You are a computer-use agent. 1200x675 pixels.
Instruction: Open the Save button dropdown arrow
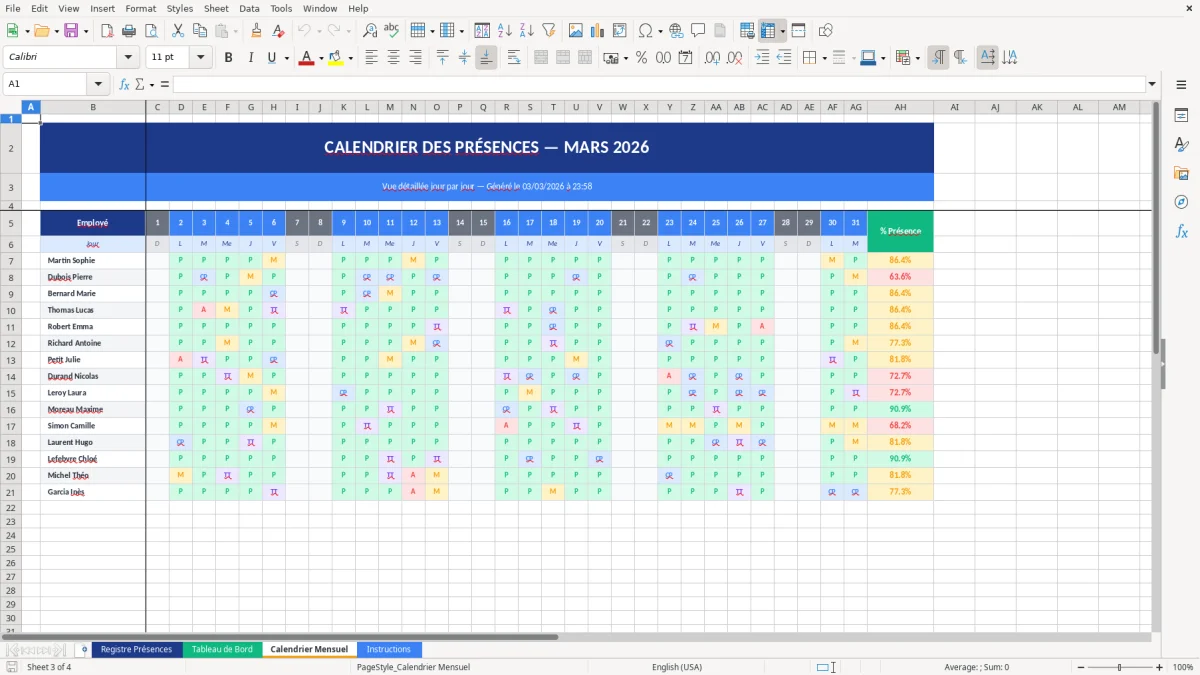click(86, 31)
